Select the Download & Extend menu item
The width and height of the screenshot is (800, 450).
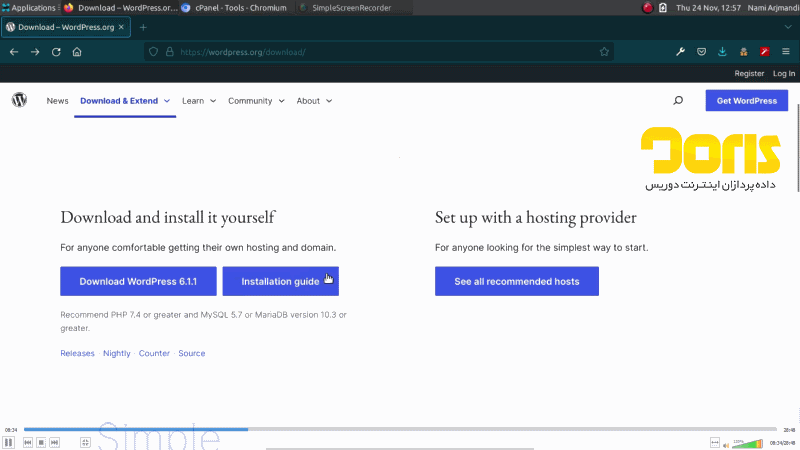[x=119, y=101]
